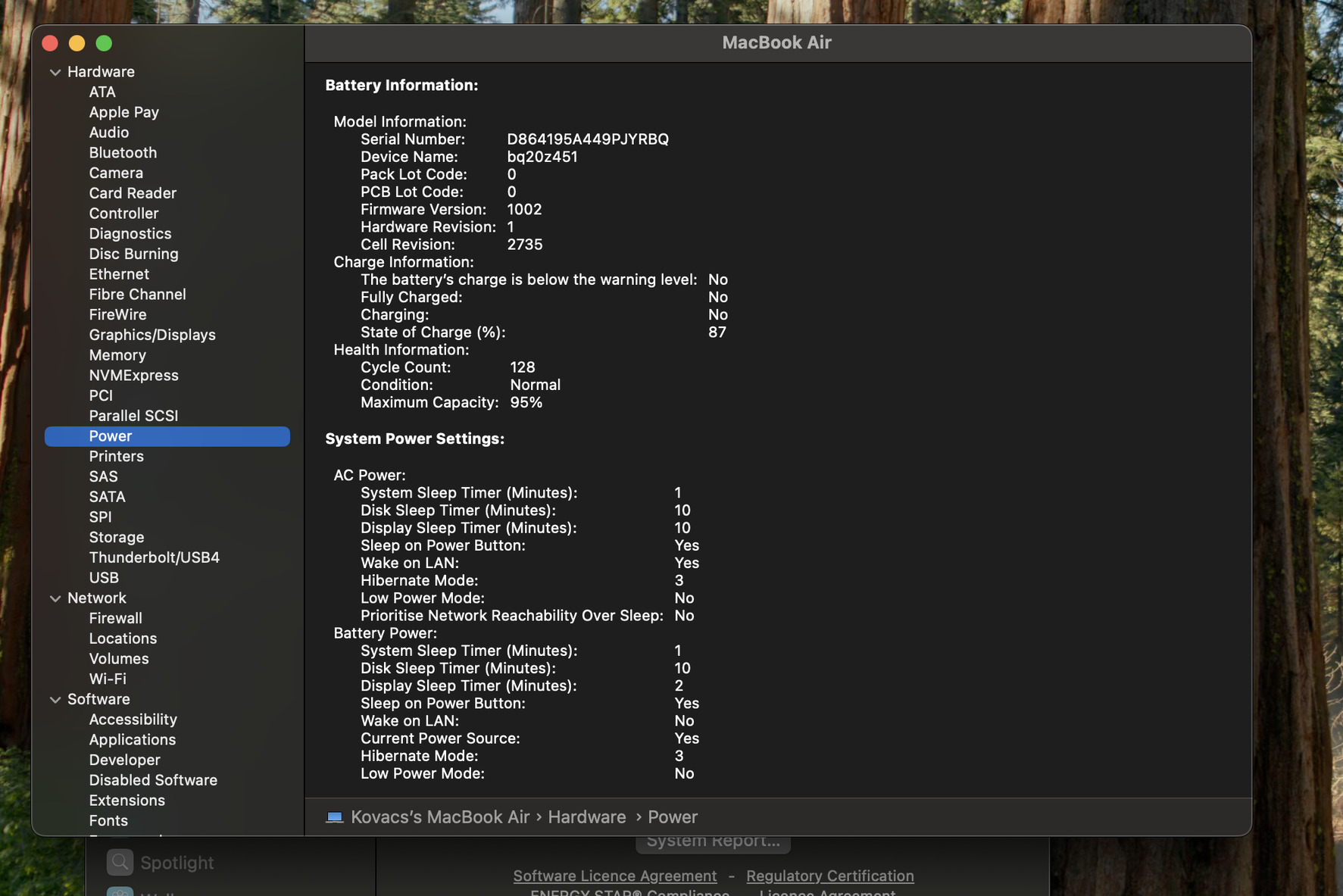Select the highlighted Power entry
Viewport: 1343px width, 896px height.
[x=167, y=436]
